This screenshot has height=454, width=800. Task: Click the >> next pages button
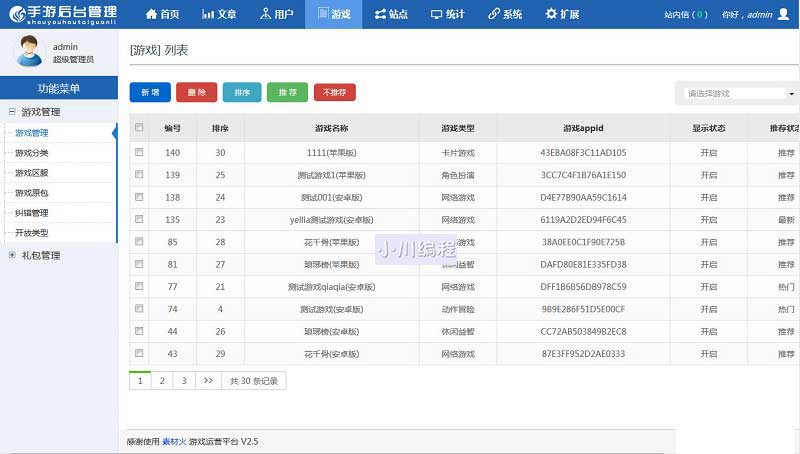[x=208, y=381]
